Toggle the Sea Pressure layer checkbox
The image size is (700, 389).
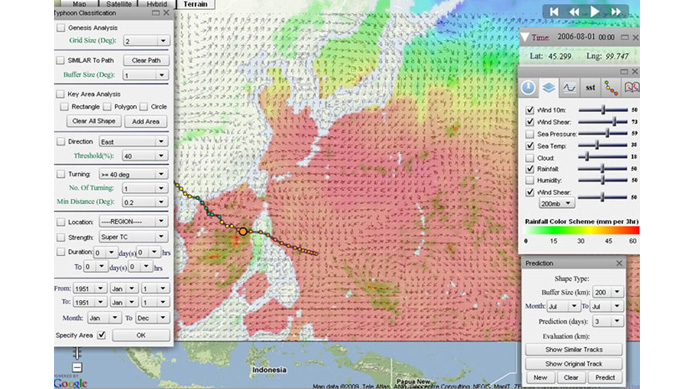[529, 134]
